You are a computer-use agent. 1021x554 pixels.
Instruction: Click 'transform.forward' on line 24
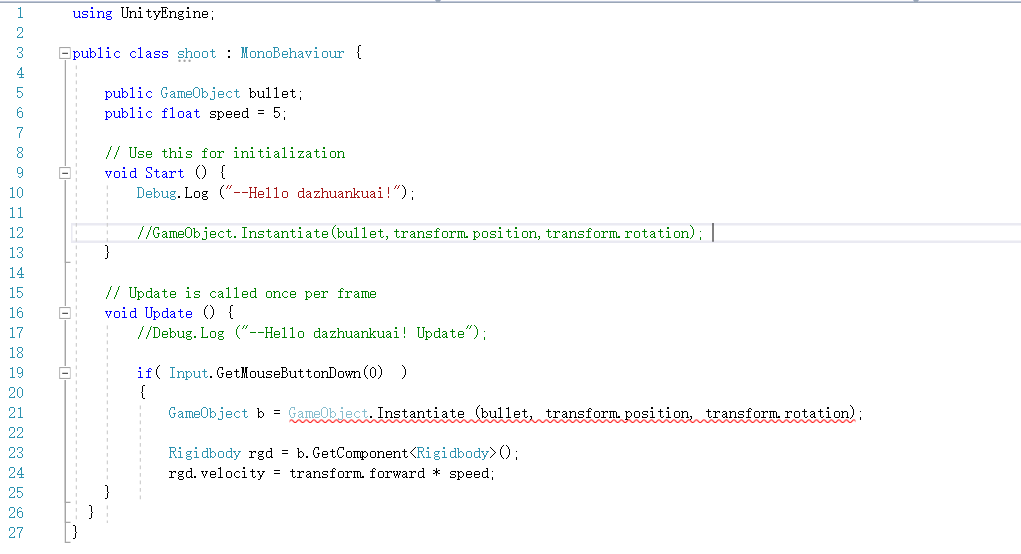tap(357, 473)
